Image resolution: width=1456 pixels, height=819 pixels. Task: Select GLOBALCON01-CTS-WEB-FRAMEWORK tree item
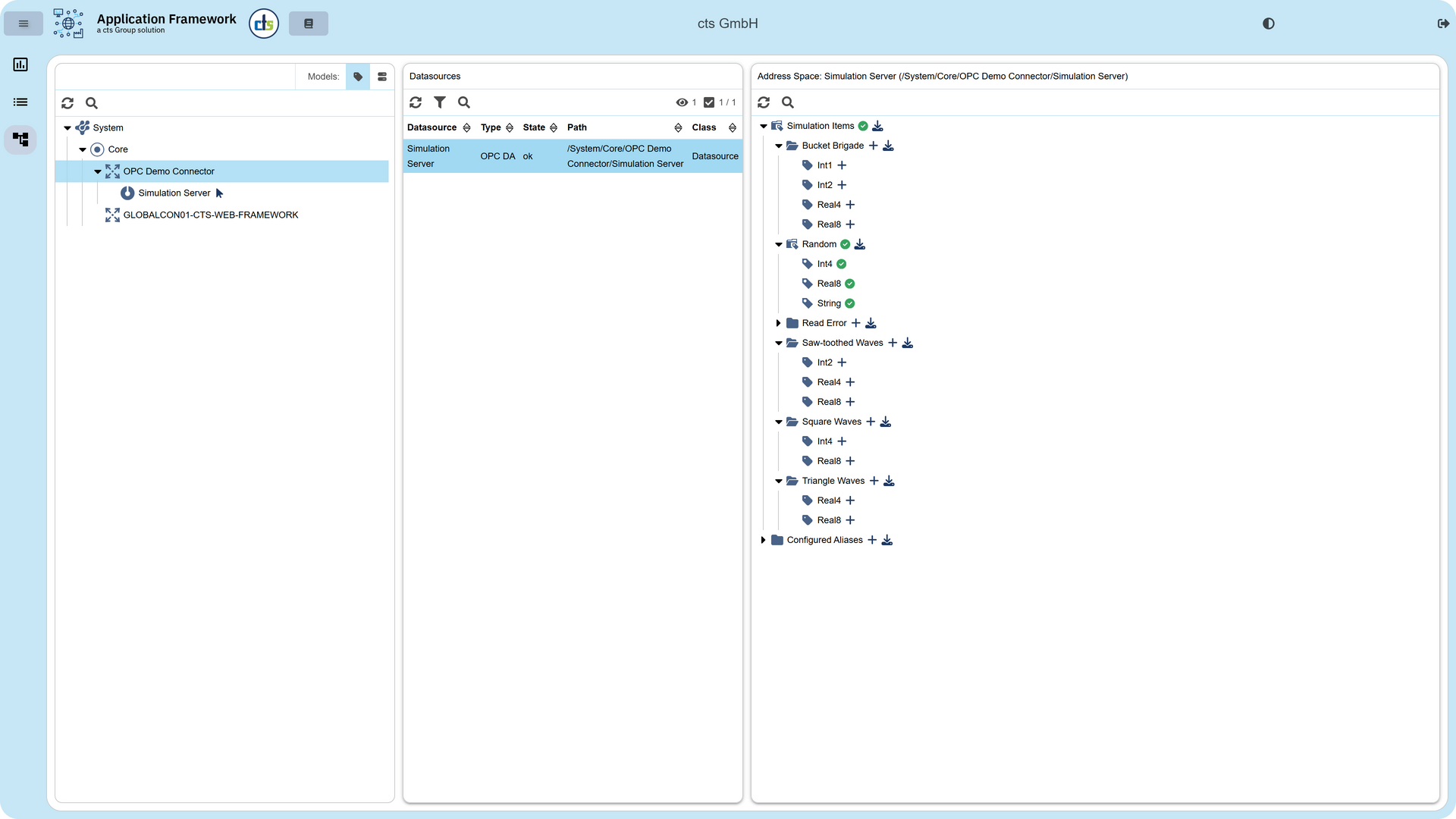pos(211,215)
